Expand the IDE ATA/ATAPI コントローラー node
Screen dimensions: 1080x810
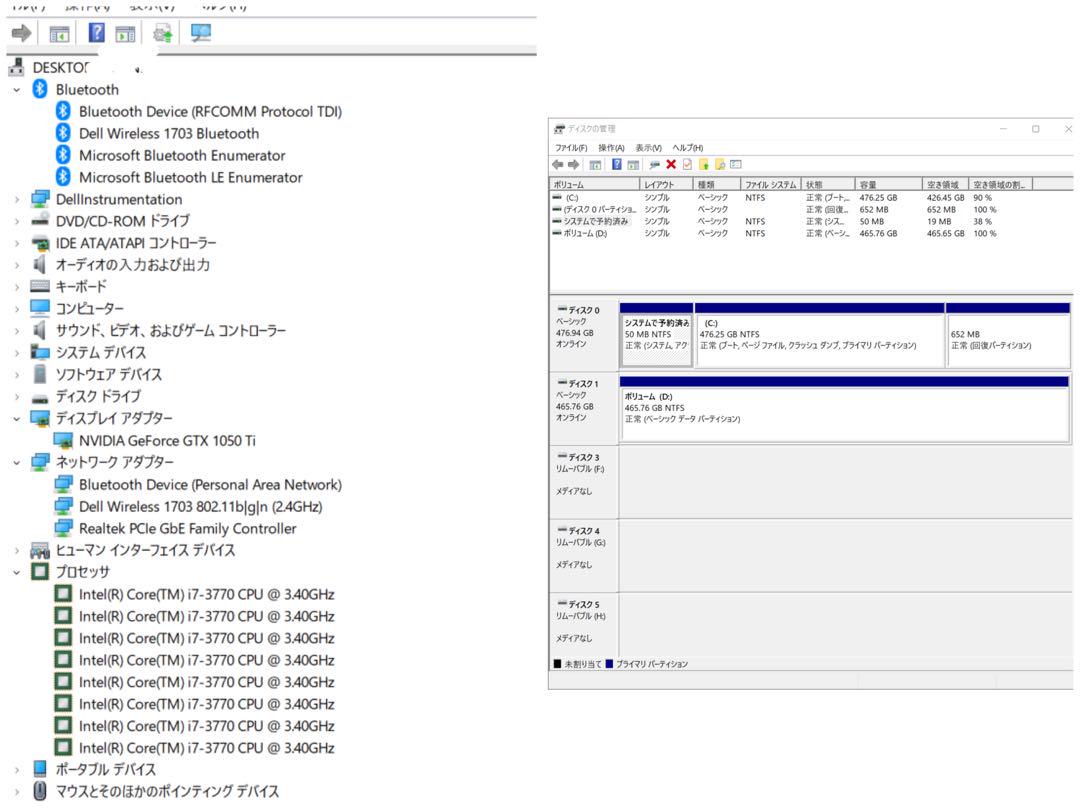pos(17,243)
